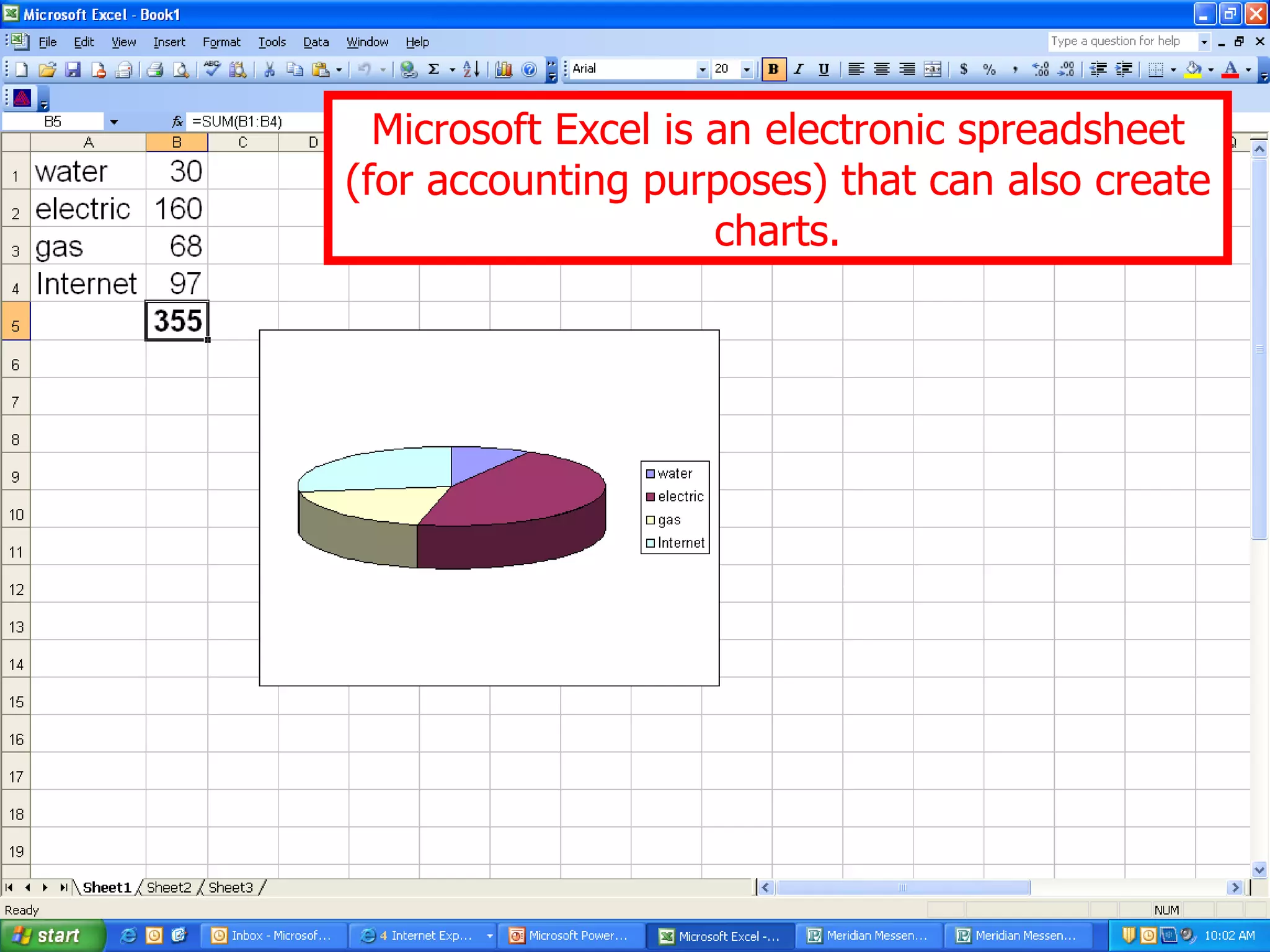
Task: Toggle Align Left
Action: [x=856, y=69]
